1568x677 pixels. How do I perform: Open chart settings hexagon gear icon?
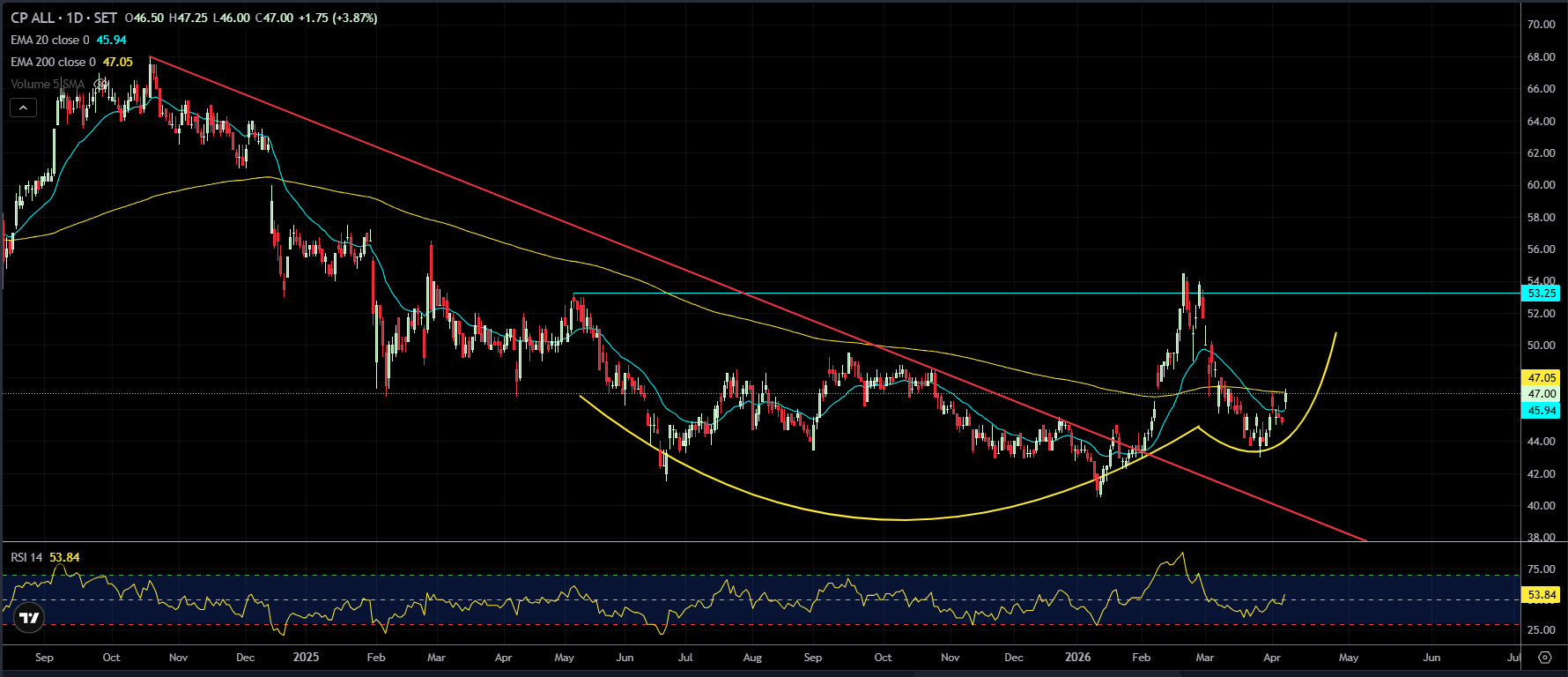tap(1544, 657)
